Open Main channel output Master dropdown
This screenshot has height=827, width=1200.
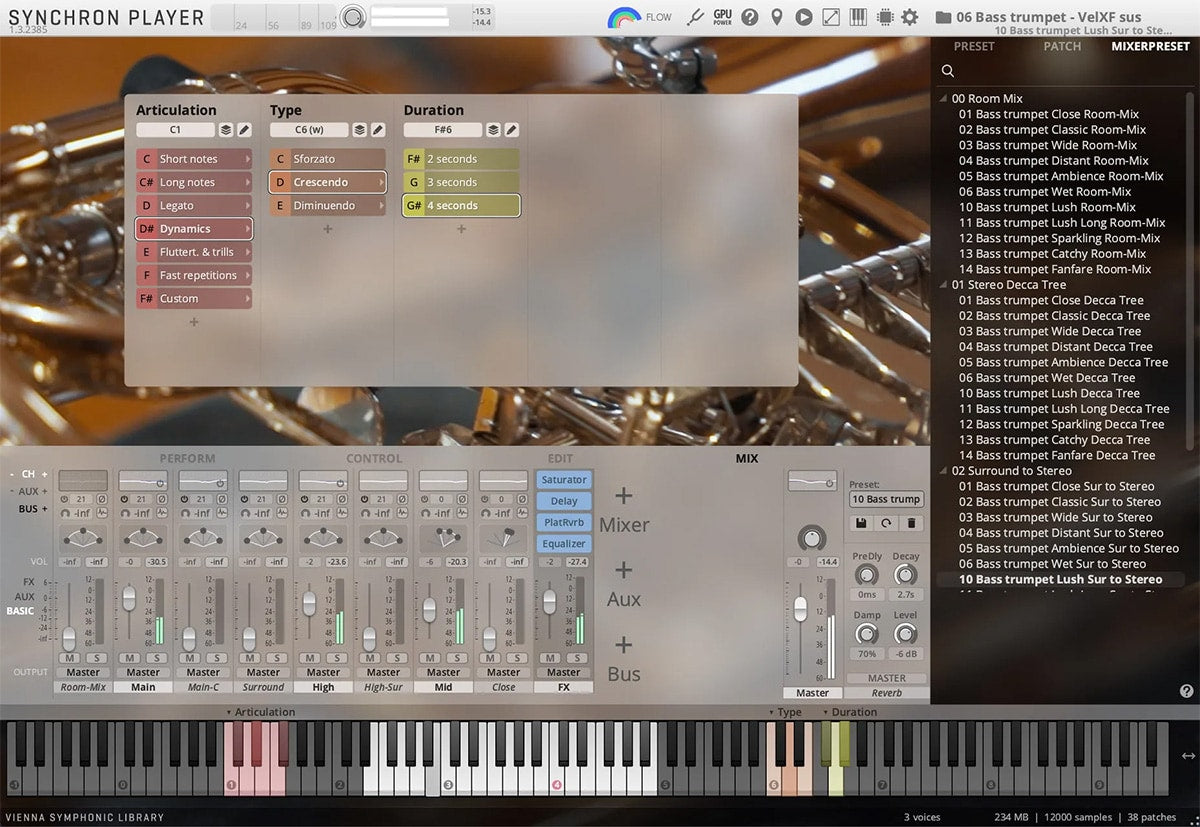point(143,673)
